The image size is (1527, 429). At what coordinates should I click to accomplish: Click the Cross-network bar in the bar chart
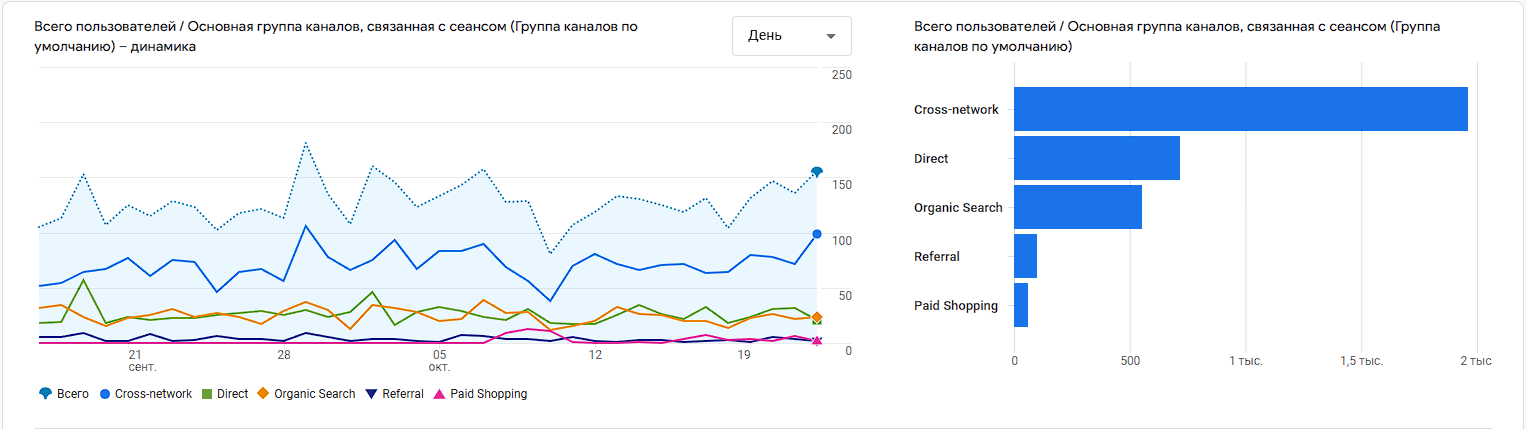[1240, 109]
